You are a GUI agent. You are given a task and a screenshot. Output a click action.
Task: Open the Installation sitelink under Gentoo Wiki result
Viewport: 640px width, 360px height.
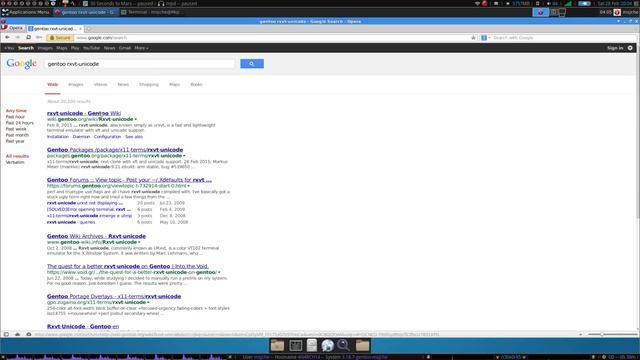tap(58, 137)
